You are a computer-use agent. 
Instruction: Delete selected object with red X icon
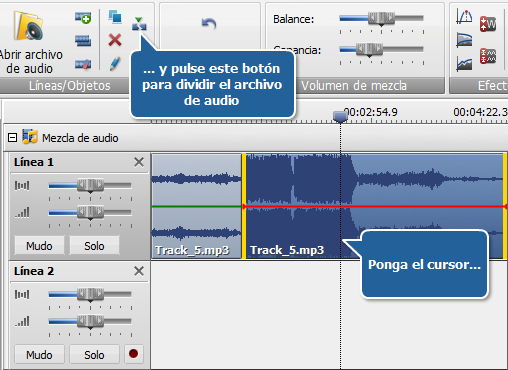115,40
